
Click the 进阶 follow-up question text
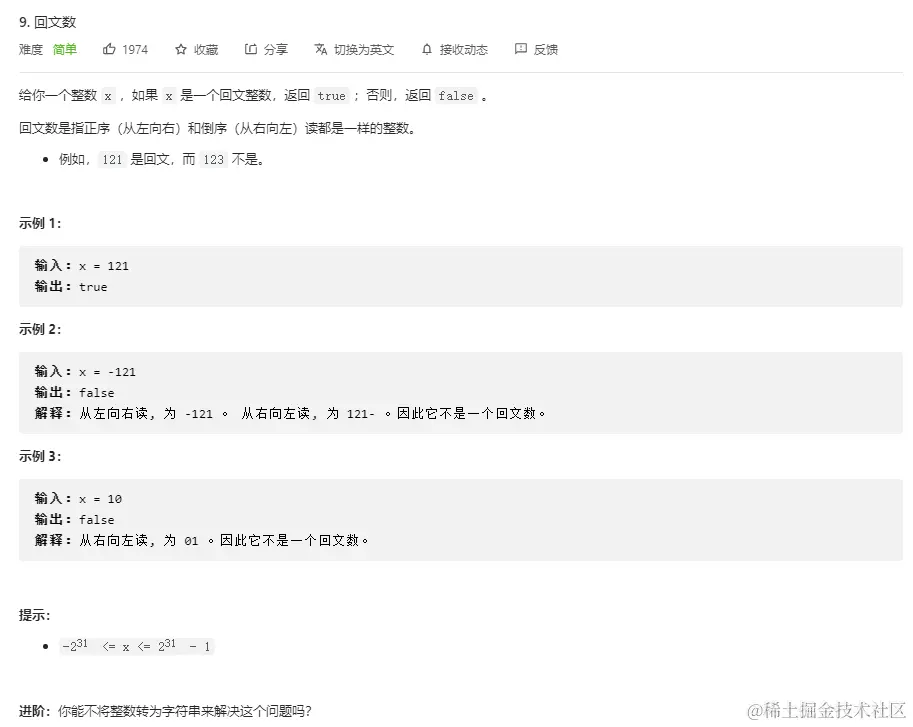click(165, 711)
